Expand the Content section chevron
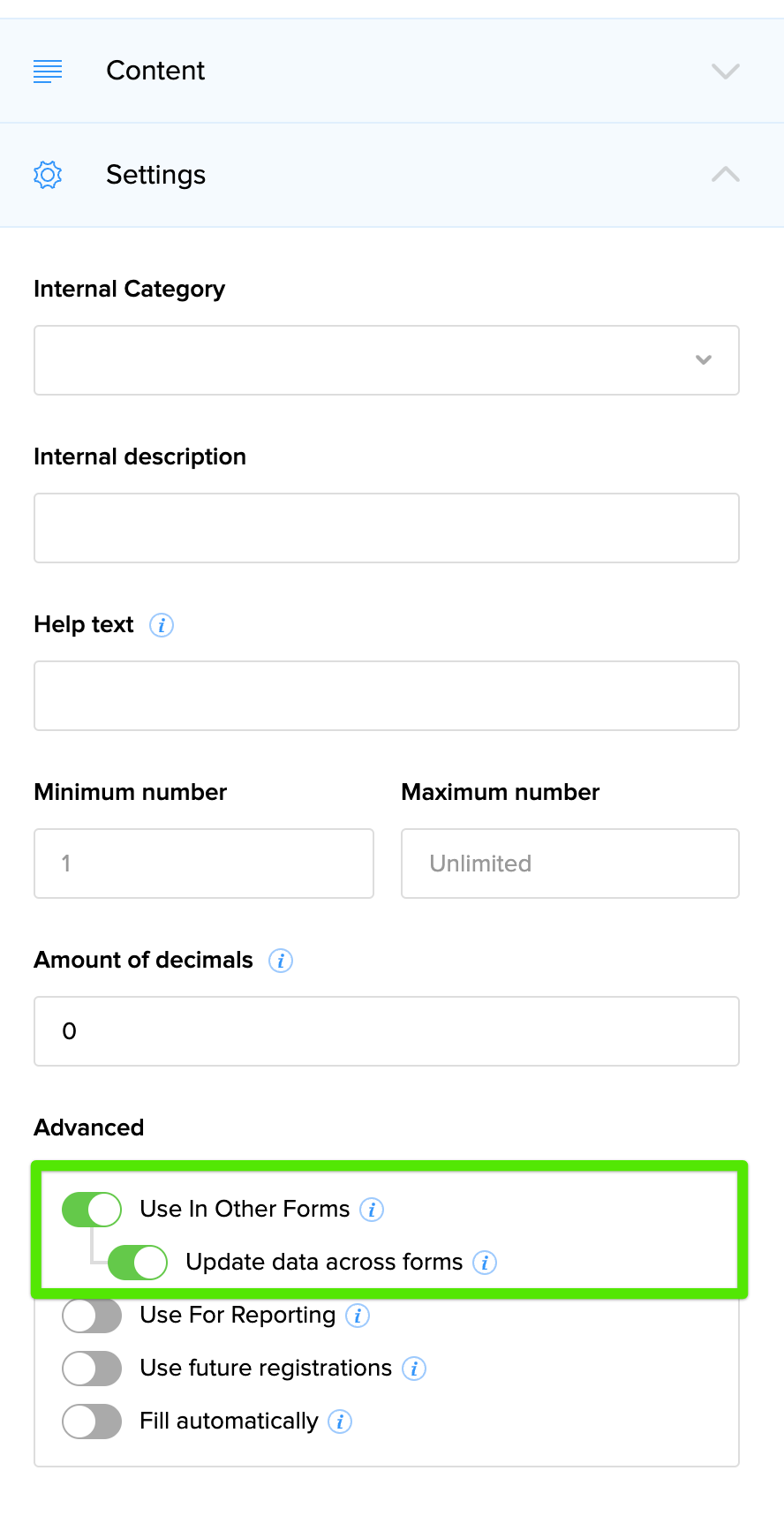 (x=726, y=71)
